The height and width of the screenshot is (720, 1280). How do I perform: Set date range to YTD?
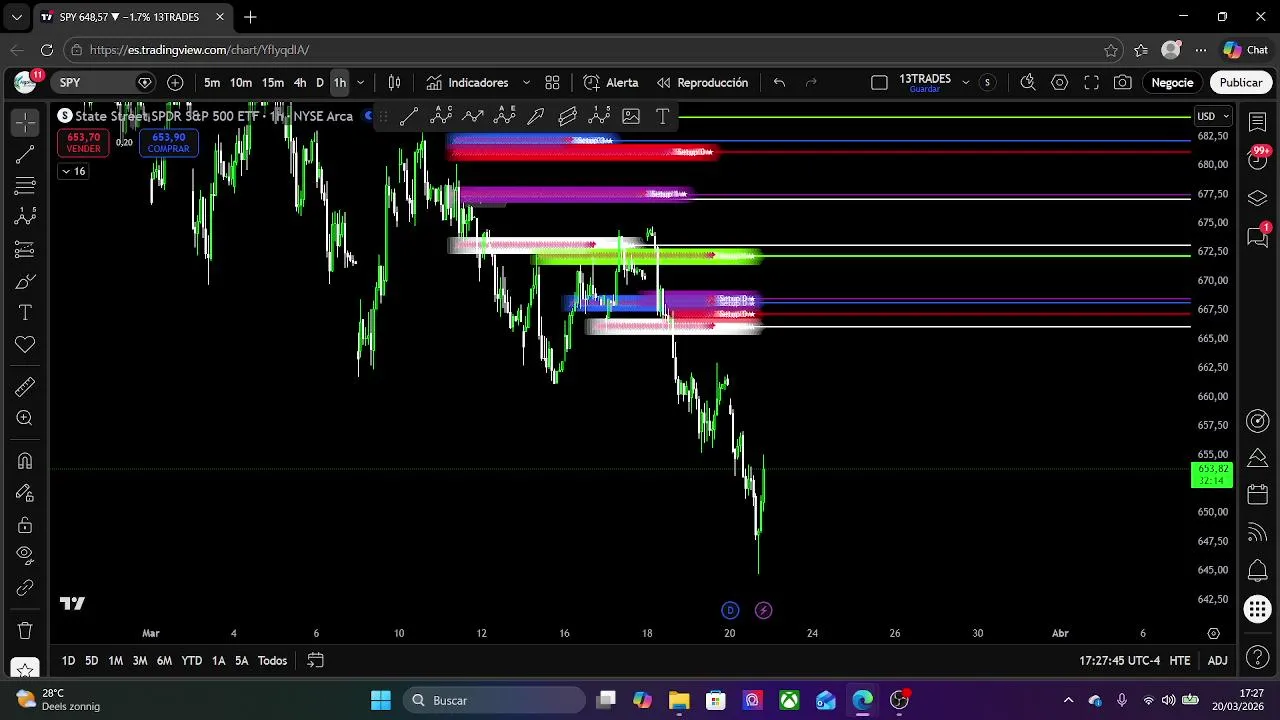pyautogui.click(x=191, y=661)
